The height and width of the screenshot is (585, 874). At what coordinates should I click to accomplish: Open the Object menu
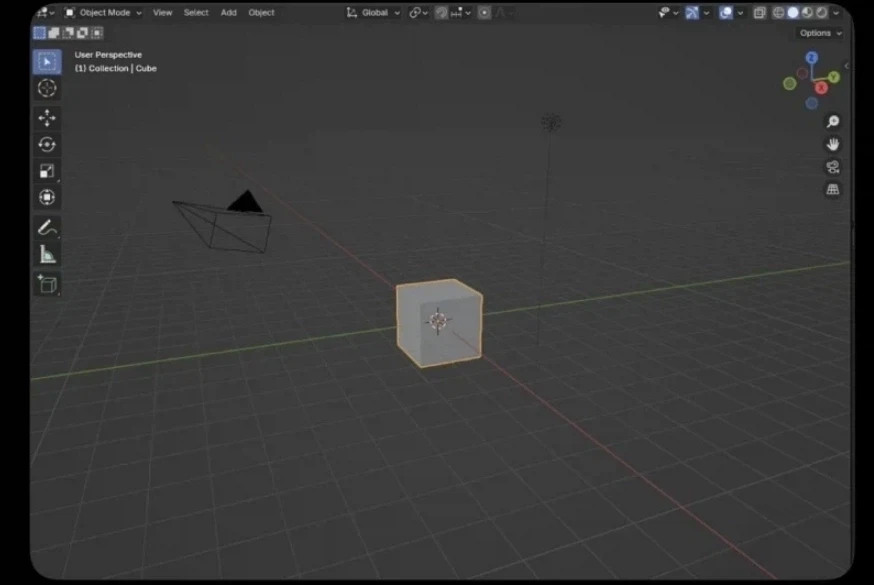261,12
